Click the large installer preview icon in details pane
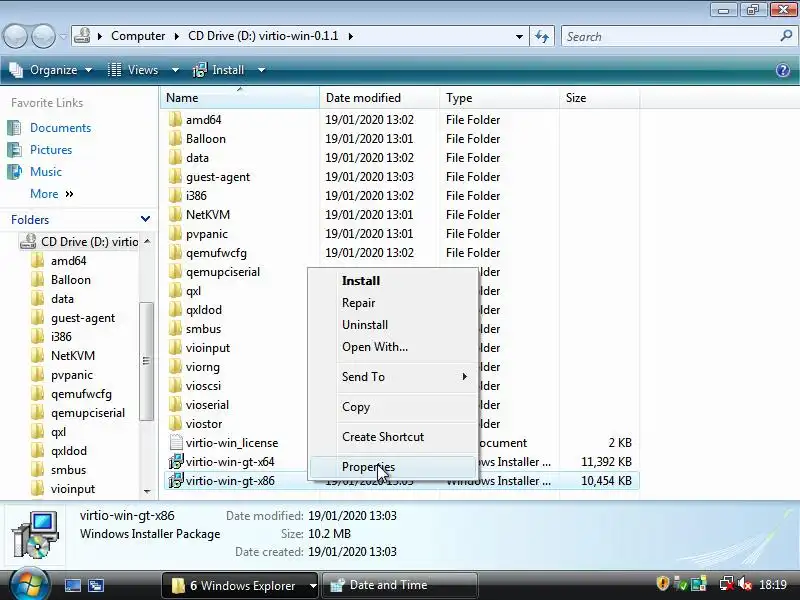Screen dimensions: 800x600 pyautogui.click(x=35, y=535)
